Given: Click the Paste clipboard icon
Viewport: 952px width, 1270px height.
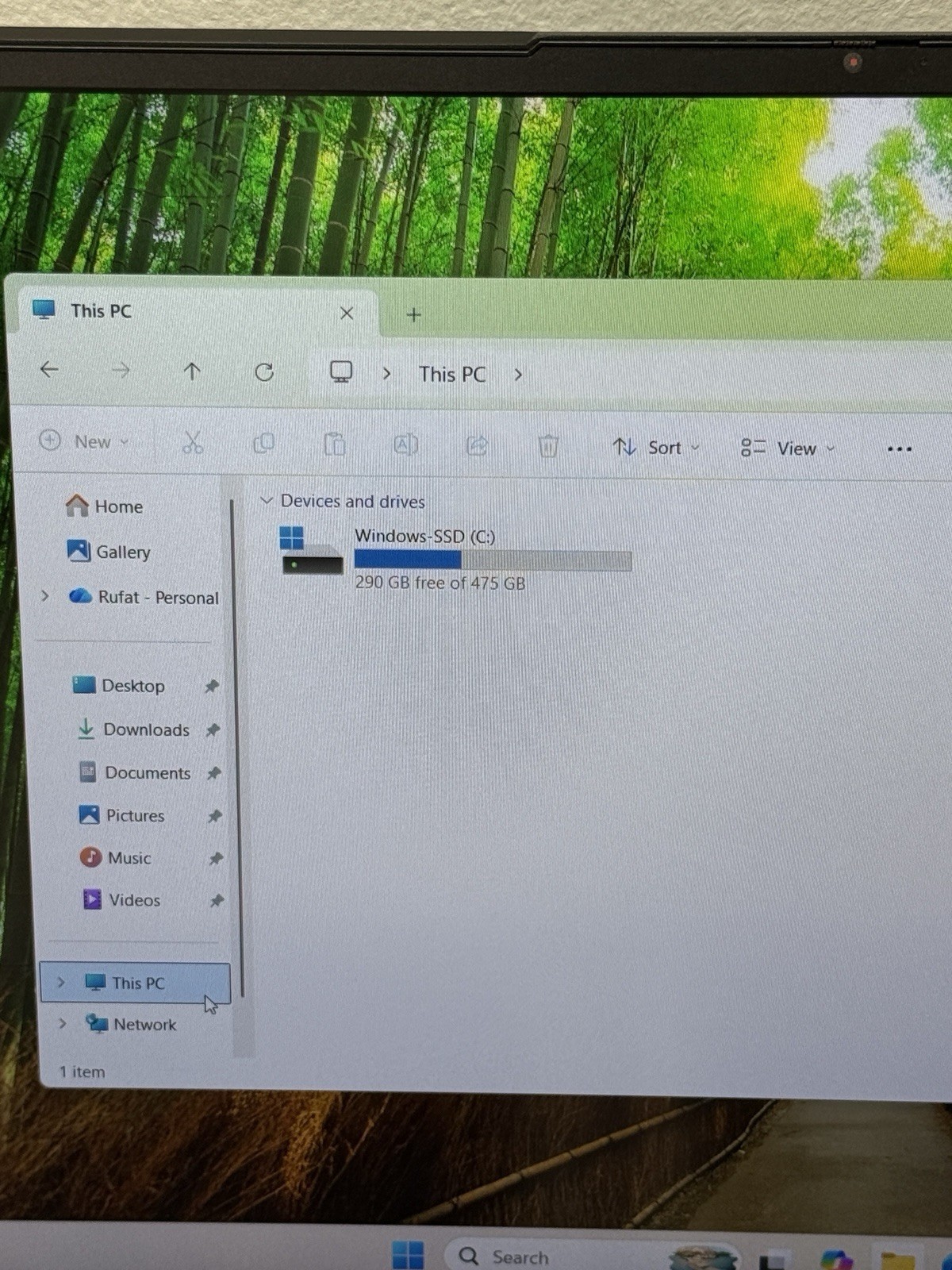Looking at the screenshot, I should [335, 444].
